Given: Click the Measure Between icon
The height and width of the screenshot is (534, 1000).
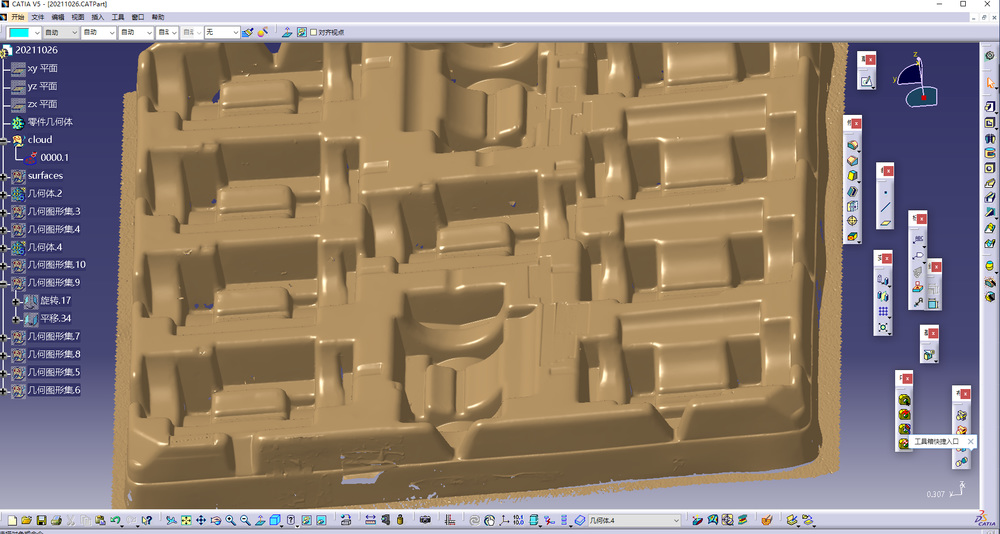Looking at the screenshot, I should pos(370,520).
